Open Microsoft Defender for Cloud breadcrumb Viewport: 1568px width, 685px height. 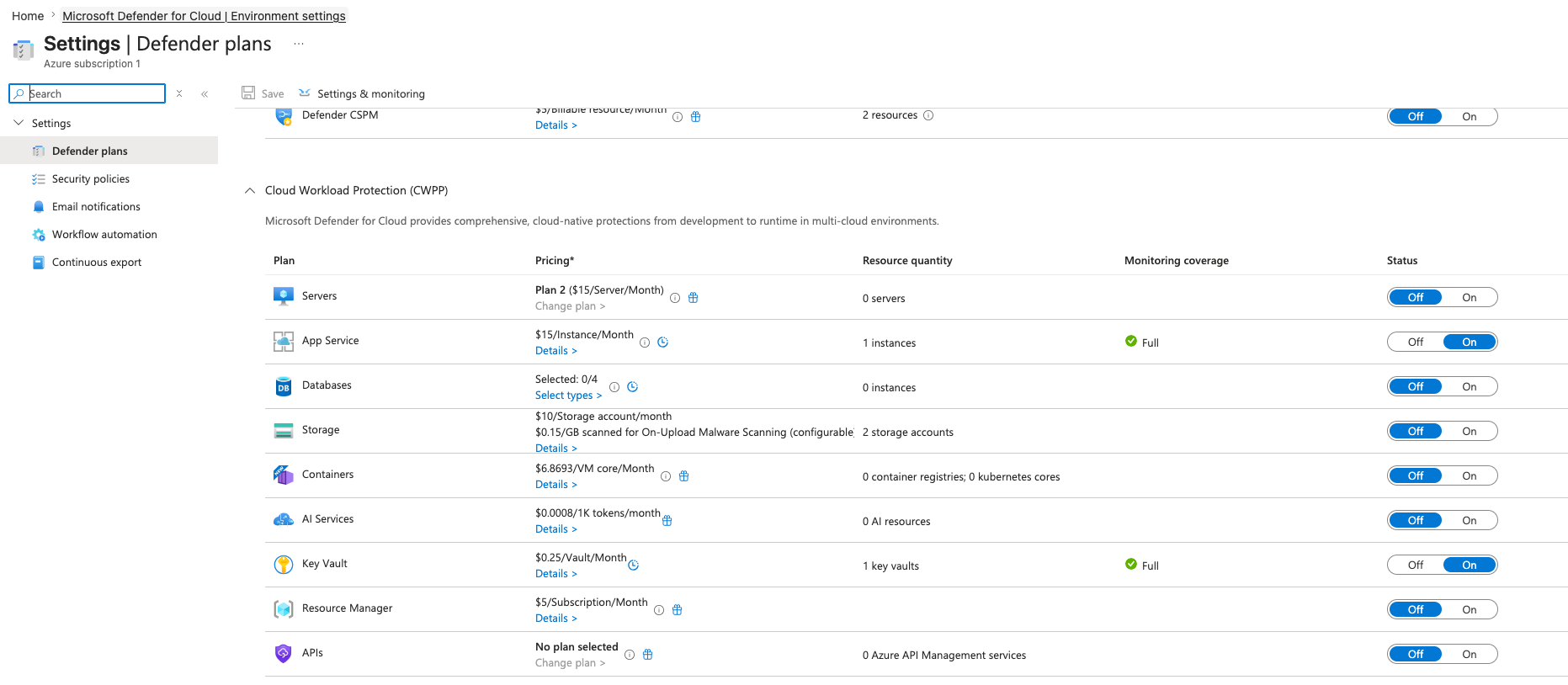(x=204, y=16)
